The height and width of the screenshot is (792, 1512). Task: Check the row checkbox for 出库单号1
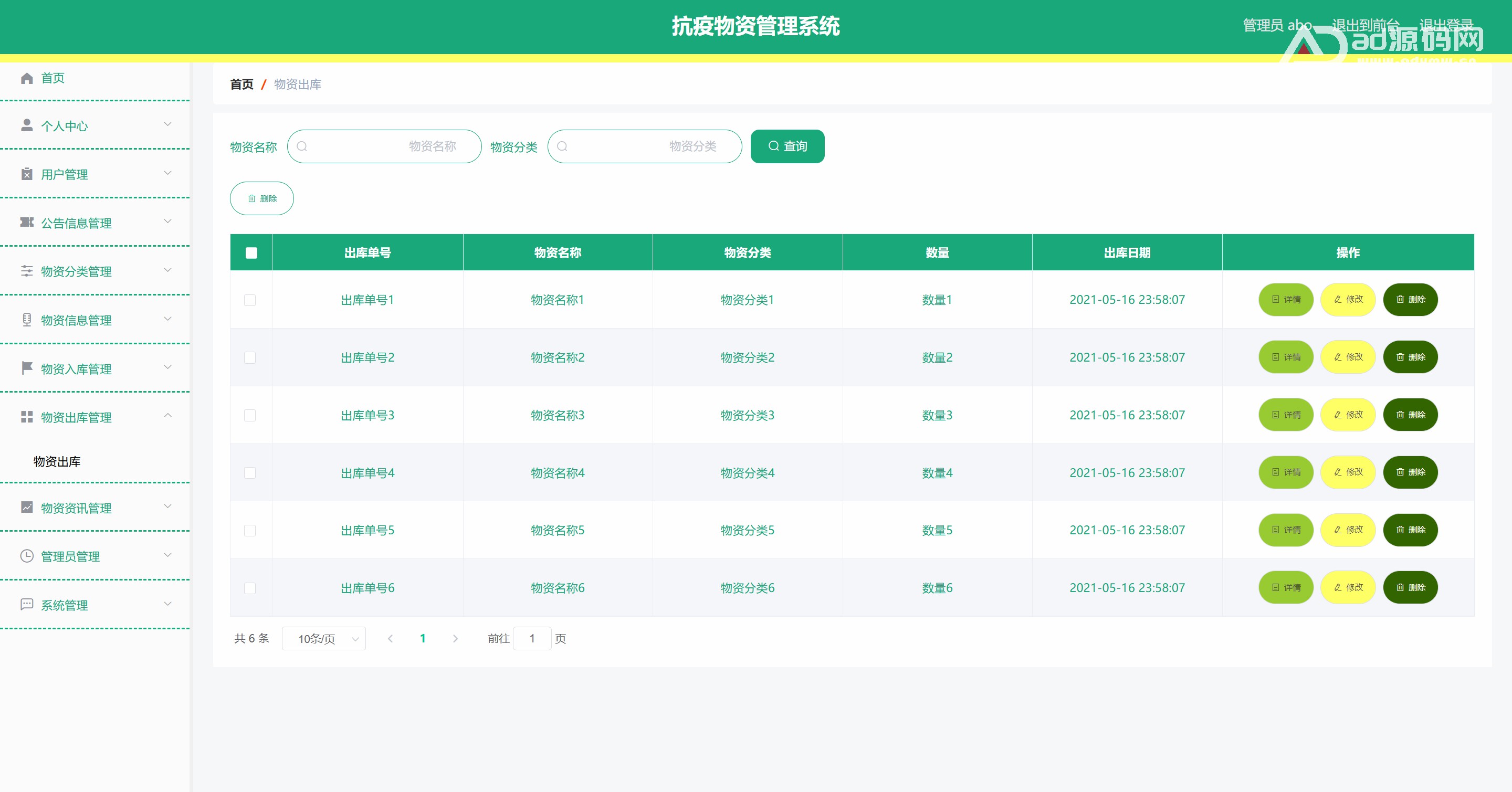250,300
